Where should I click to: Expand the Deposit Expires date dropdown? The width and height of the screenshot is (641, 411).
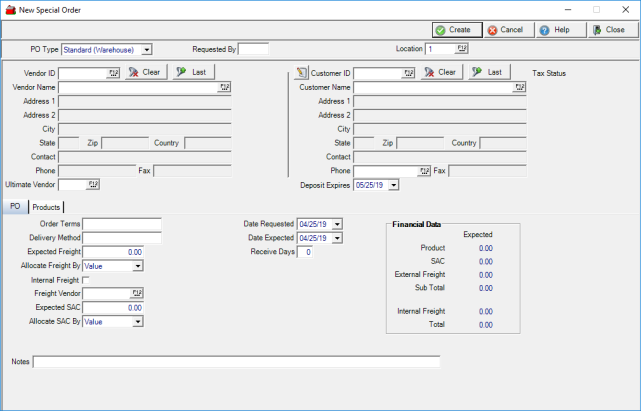[x=393, y=185]
